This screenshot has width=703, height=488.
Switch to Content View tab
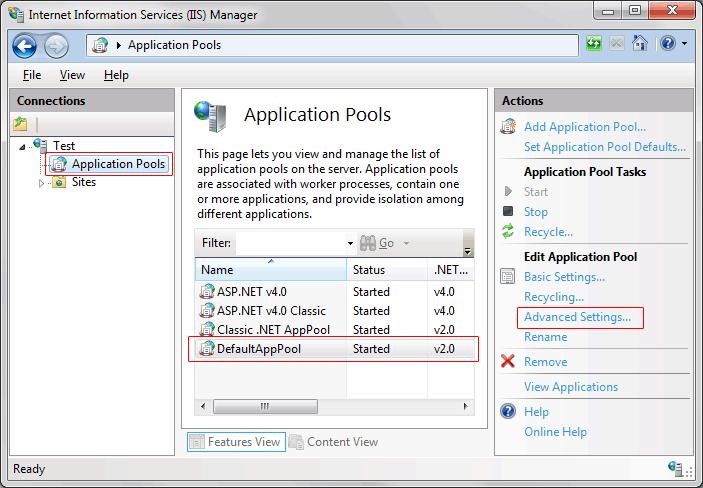[x=333, y=441]
